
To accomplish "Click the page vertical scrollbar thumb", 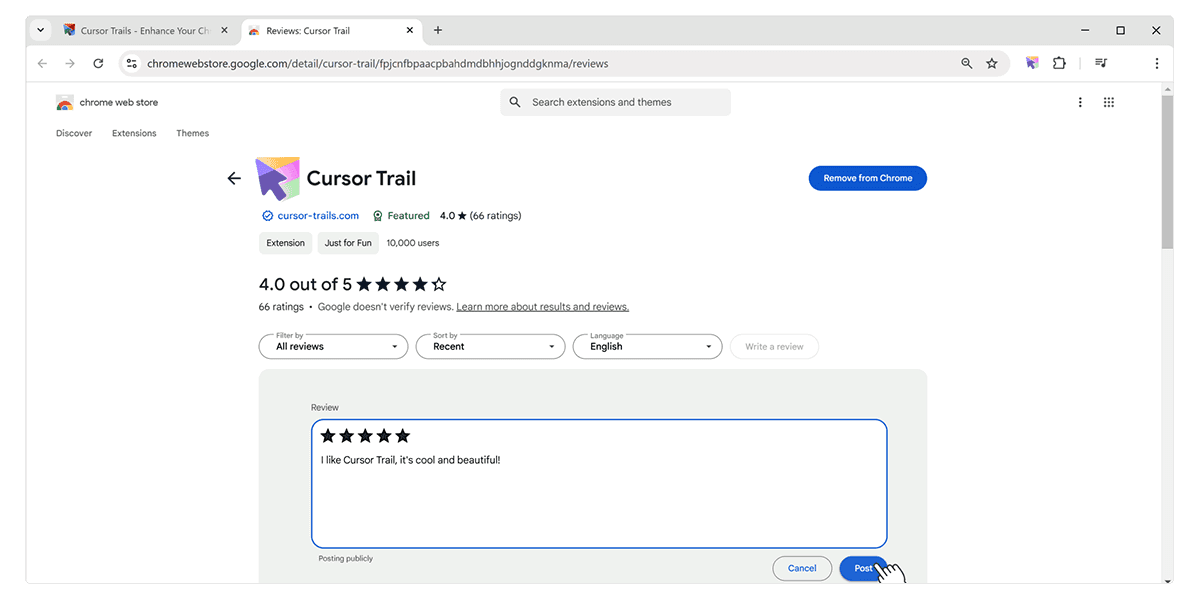I will pyautogui.click(x=1166, y=170).
